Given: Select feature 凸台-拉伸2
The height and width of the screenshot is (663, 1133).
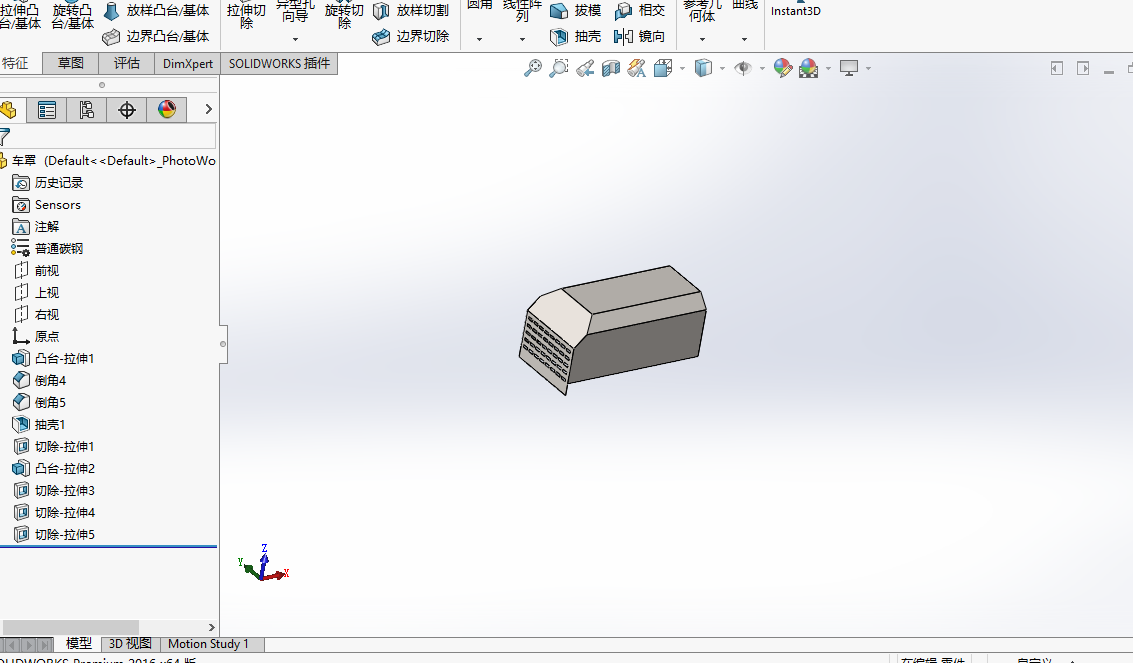Looking at the screenshot, I should tap(53, 469).
